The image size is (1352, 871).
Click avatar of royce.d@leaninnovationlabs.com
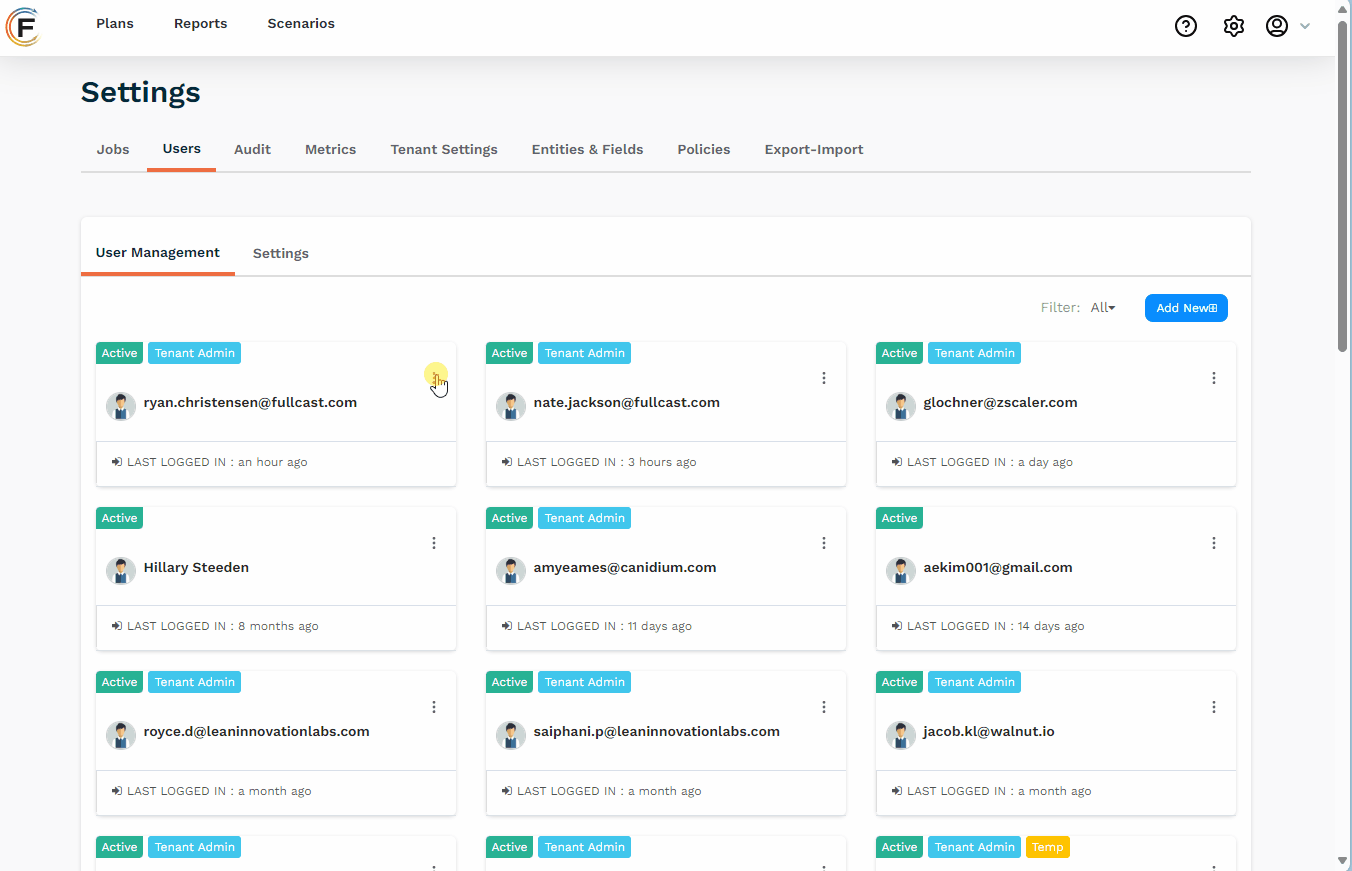click(121, 735)
